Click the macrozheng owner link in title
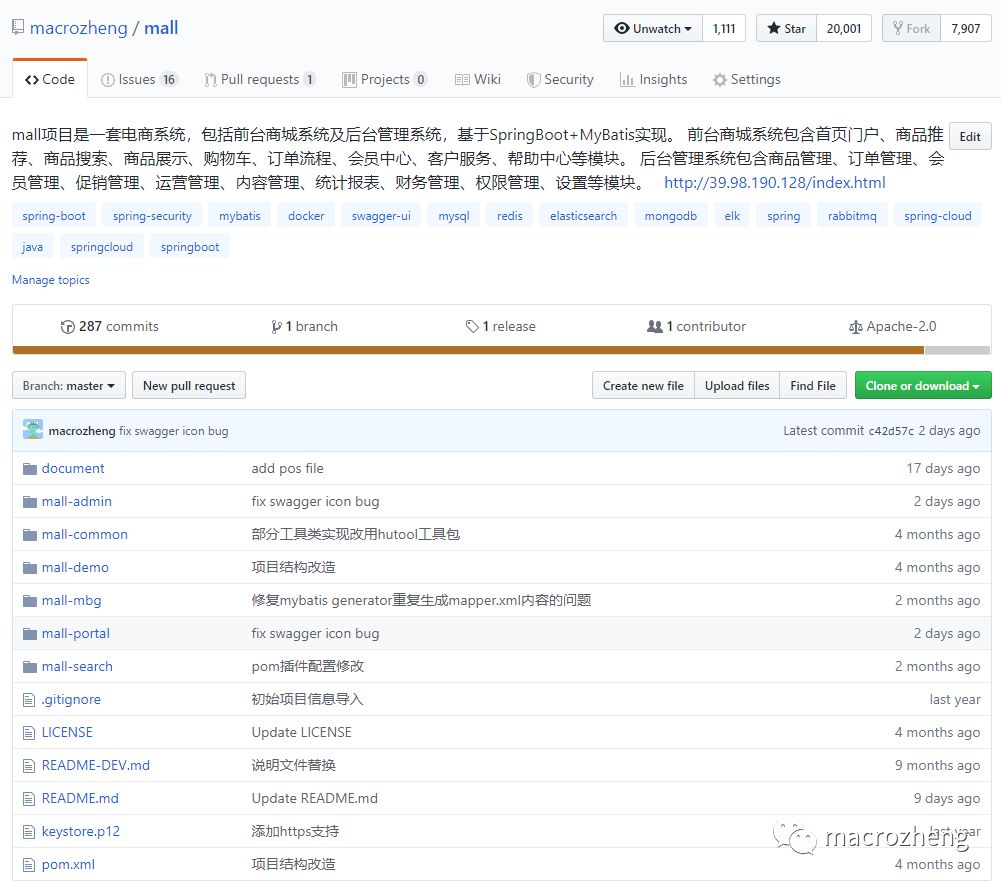 coord(79,28)
